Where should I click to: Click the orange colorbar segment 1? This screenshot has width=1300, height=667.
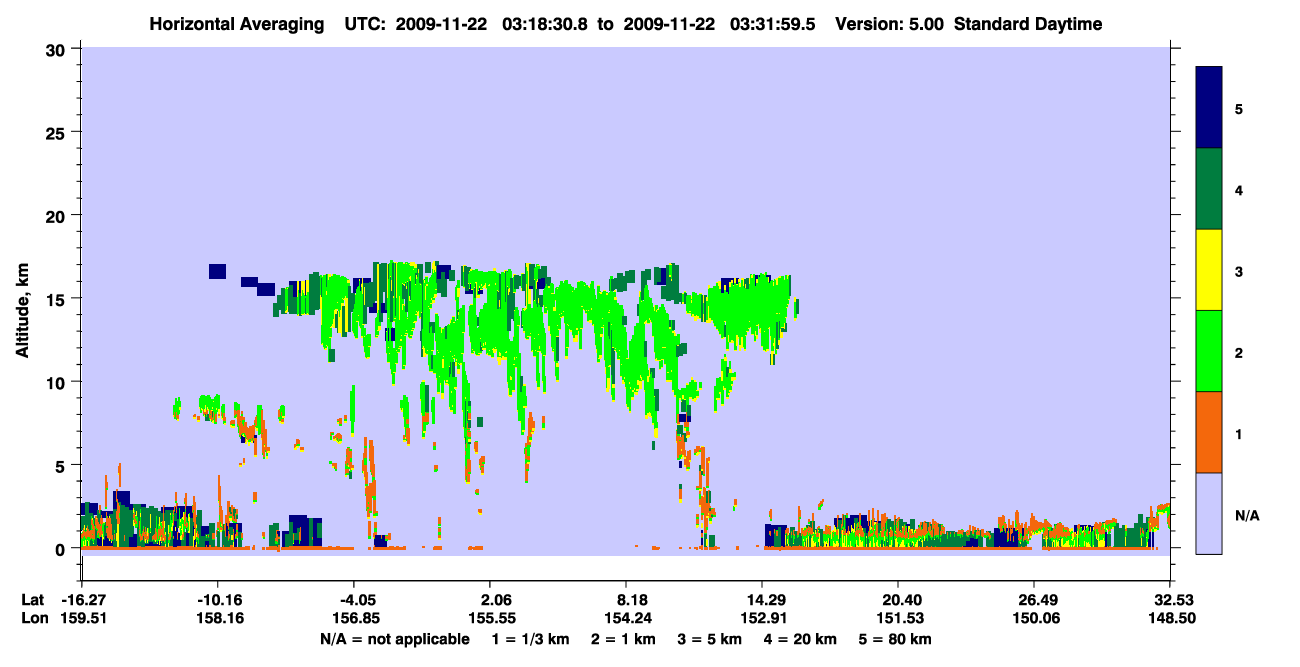click(1209, 432)
